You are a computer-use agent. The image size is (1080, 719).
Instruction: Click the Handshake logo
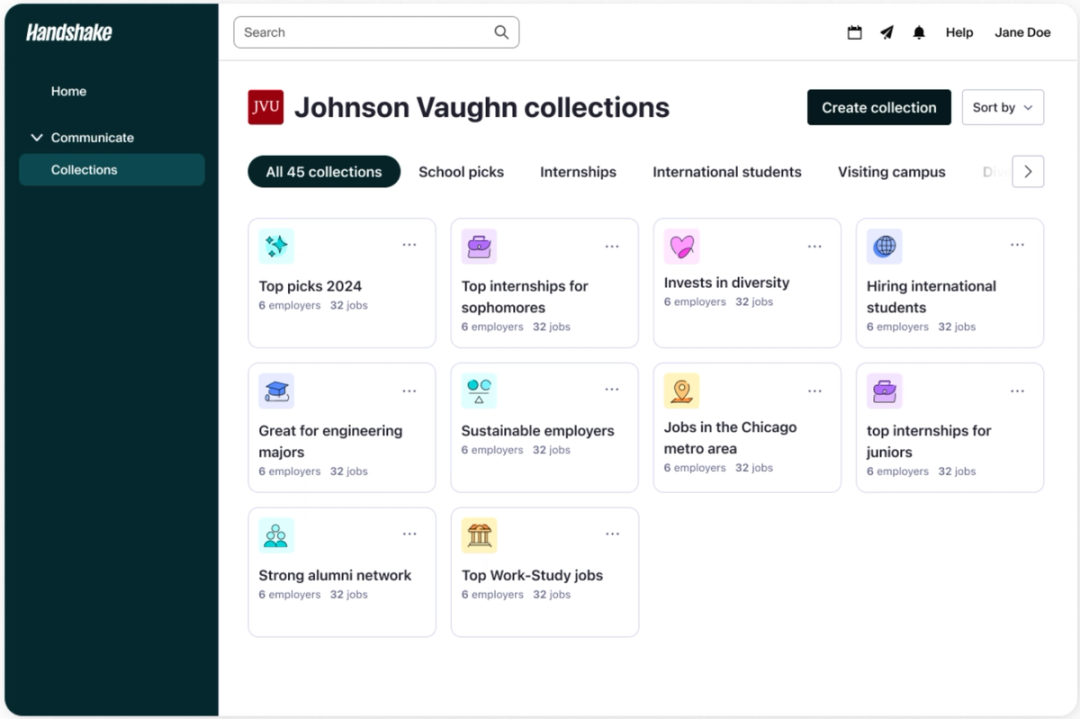tap(69, 32)
